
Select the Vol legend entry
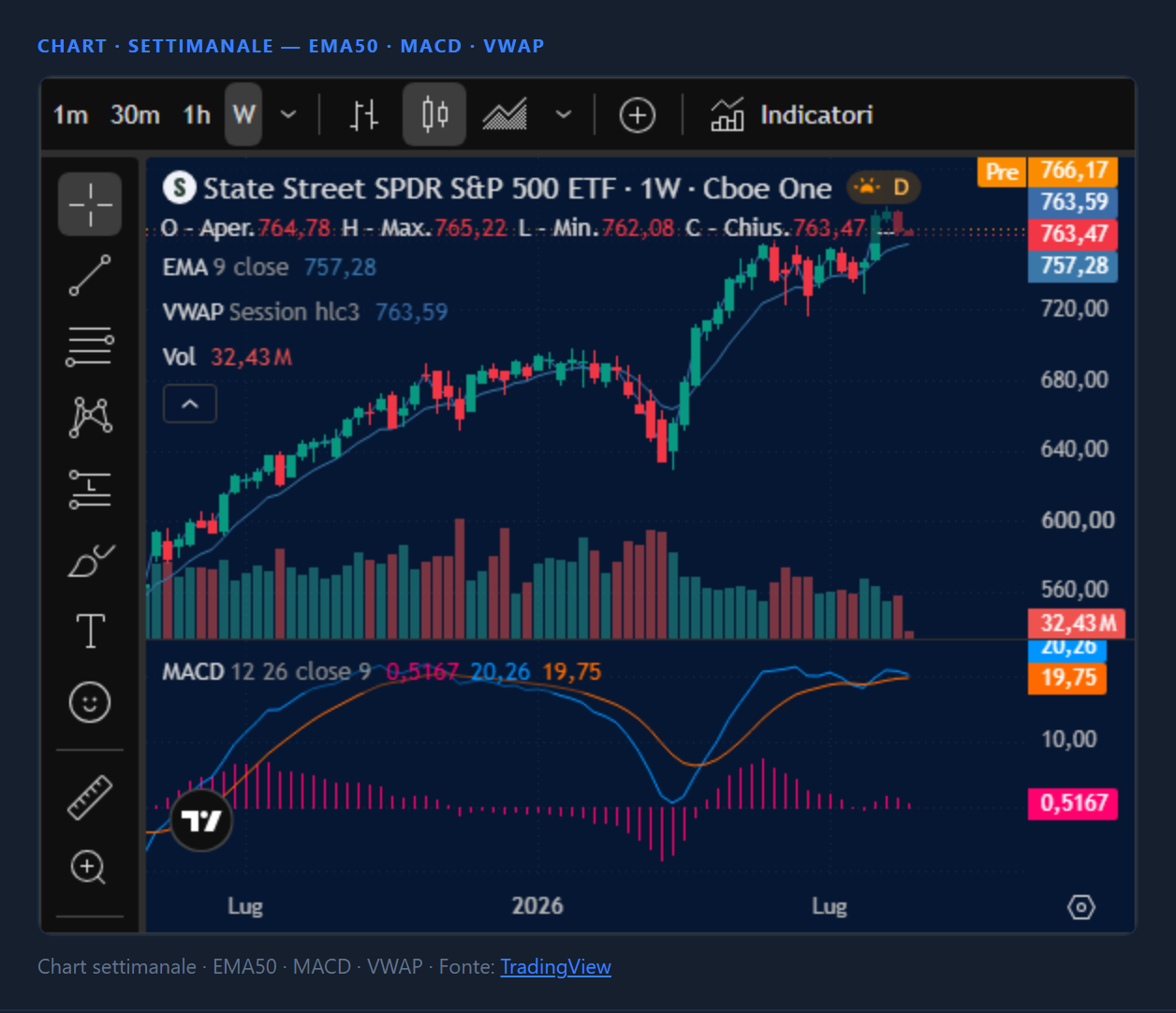click(179, 357)
